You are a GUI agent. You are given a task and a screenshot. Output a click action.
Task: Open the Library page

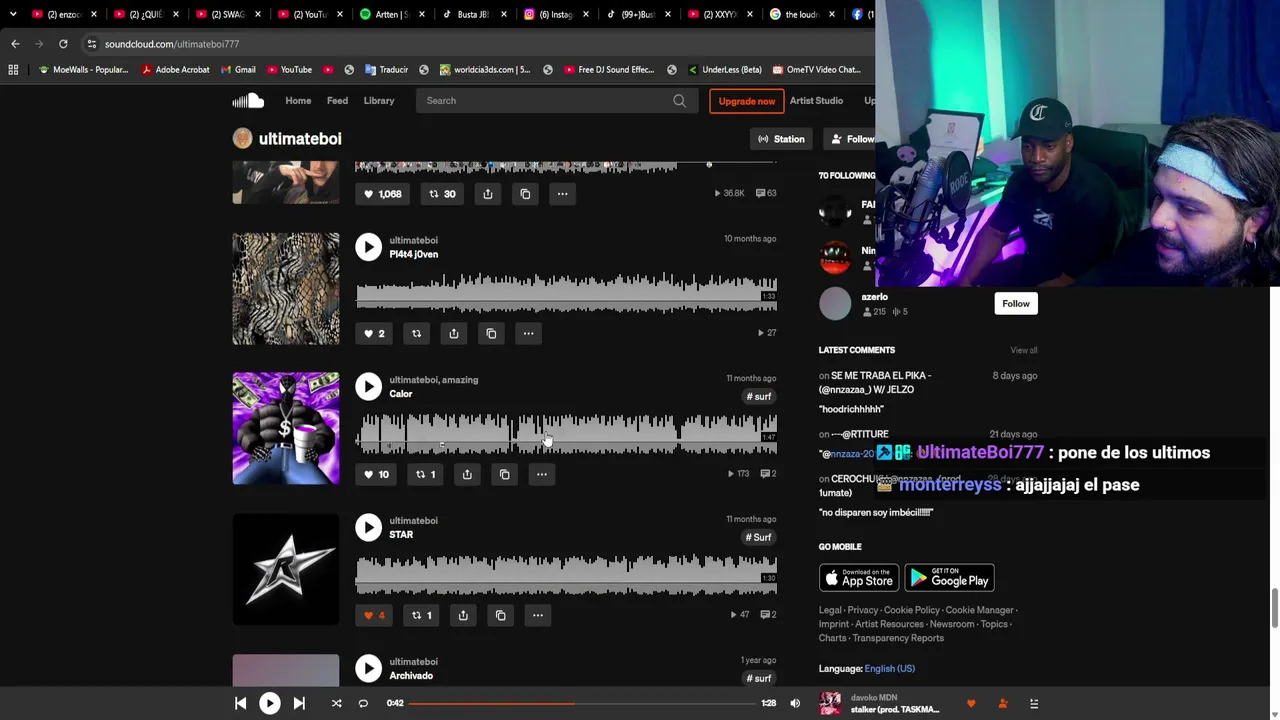[379, 100]
